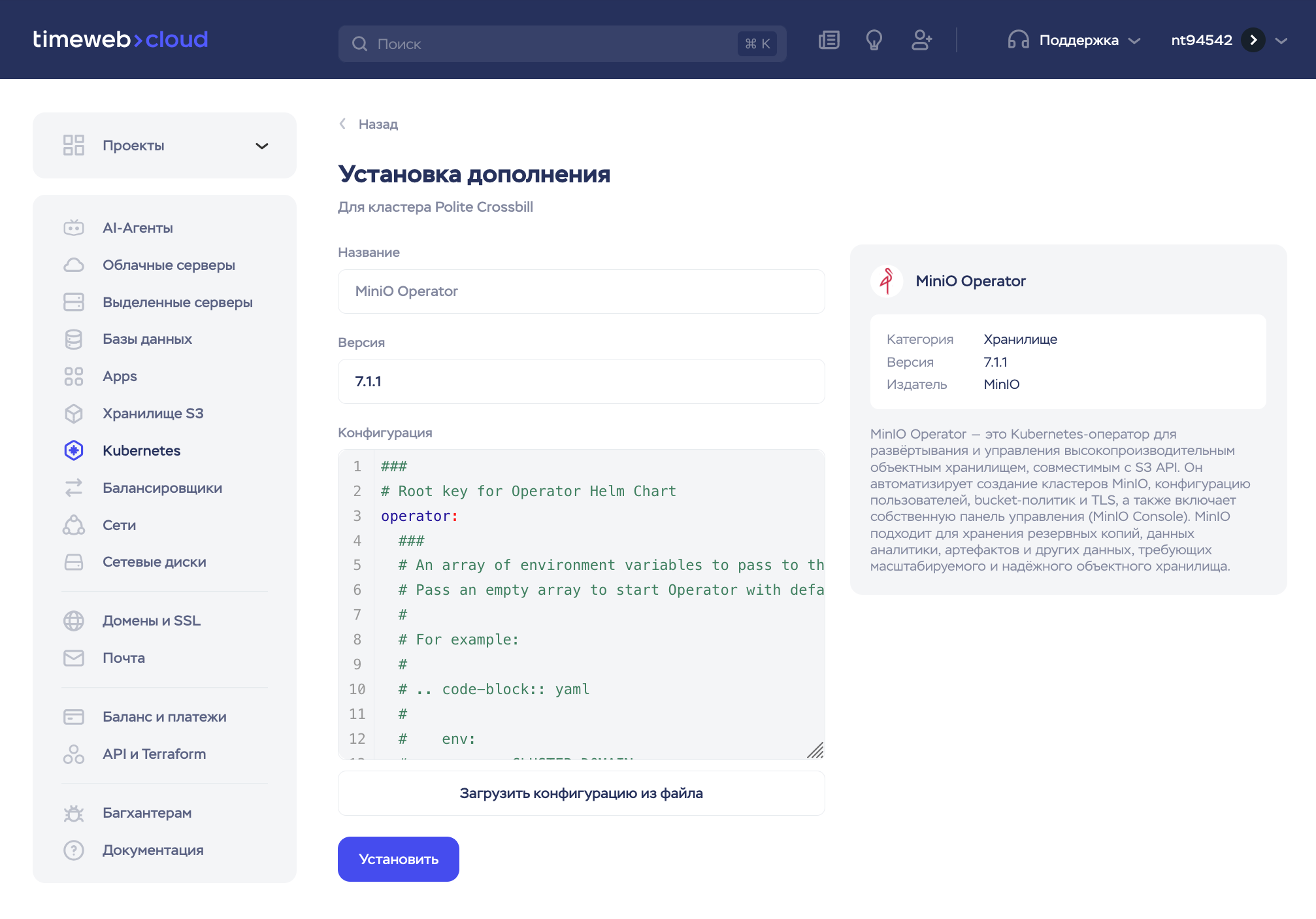
Task: Click the Хранилище category value
Action: coord(1020,339)
